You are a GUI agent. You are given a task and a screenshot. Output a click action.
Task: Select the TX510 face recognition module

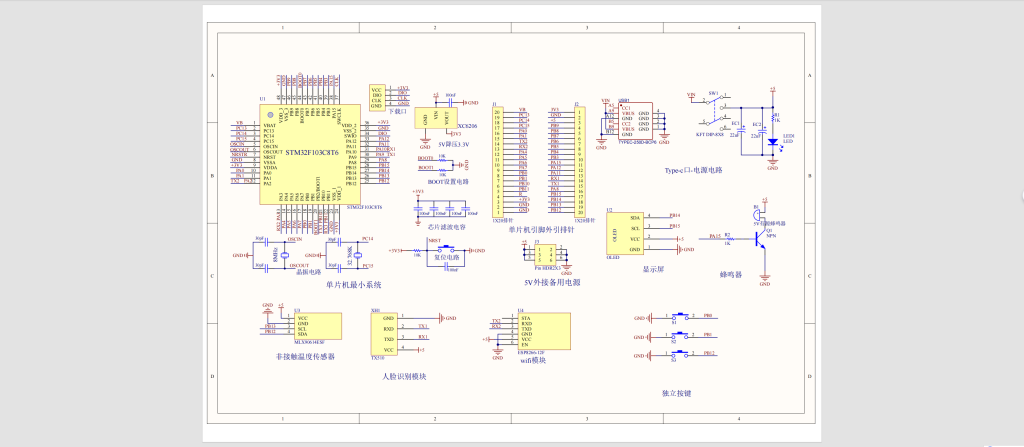point(385,333)
